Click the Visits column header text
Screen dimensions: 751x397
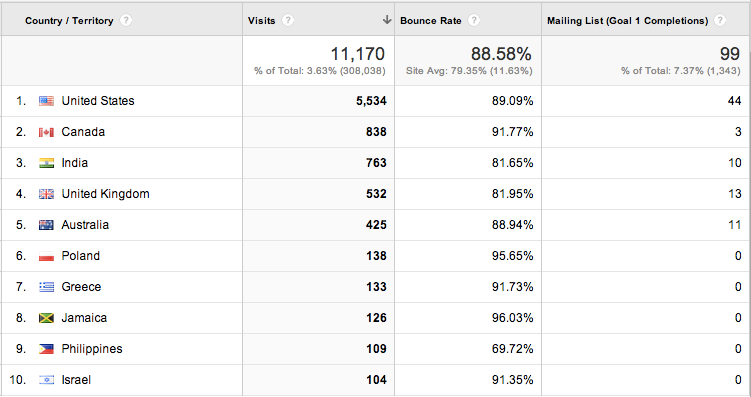coord(262,21)
